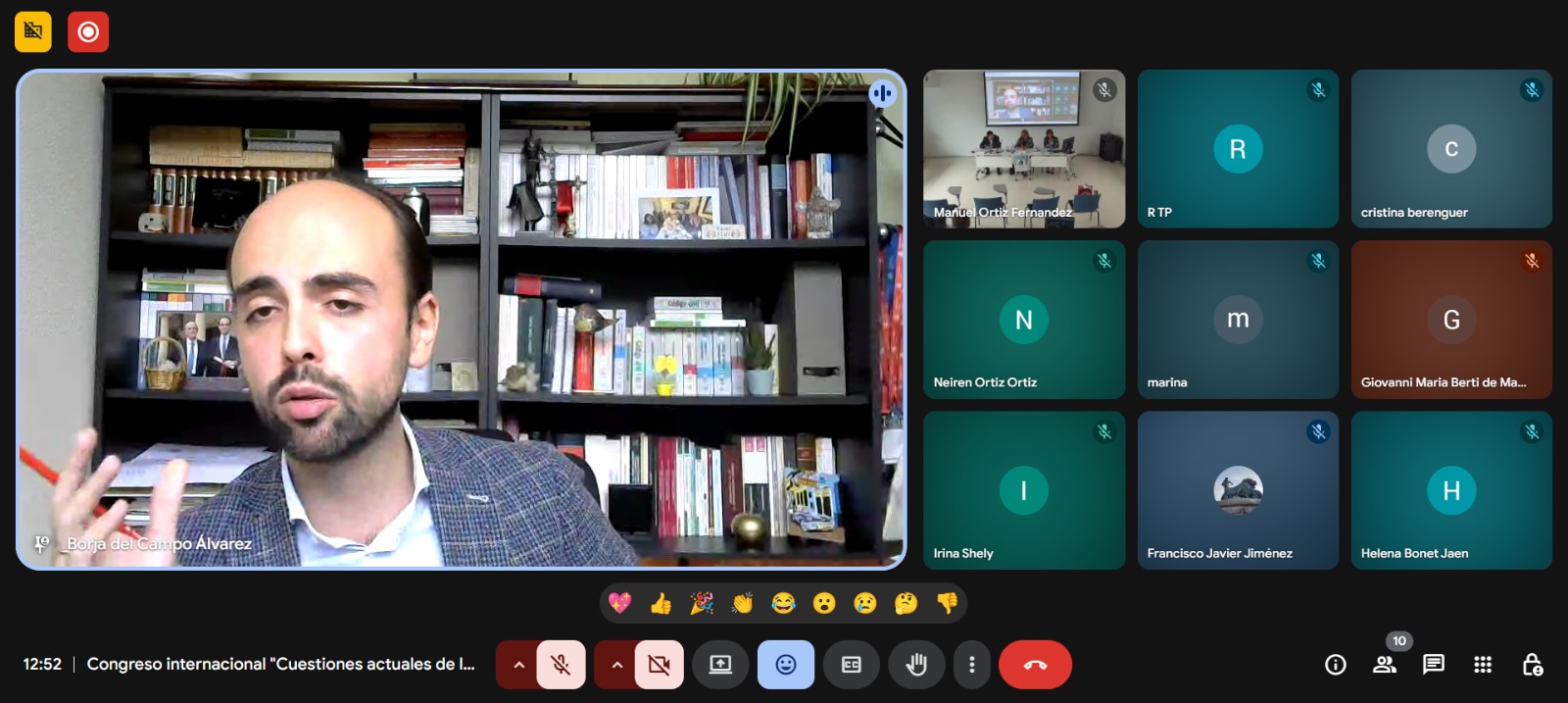Open the meeting details info icon

point(1335,665)
